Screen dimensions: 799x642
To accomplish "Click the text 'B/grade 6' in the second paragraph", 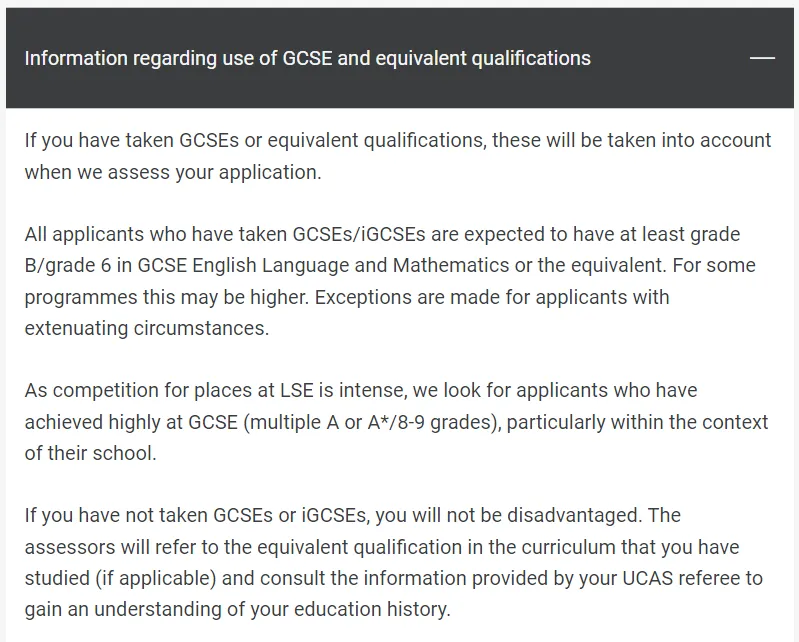I will click(x=67, y=266).
